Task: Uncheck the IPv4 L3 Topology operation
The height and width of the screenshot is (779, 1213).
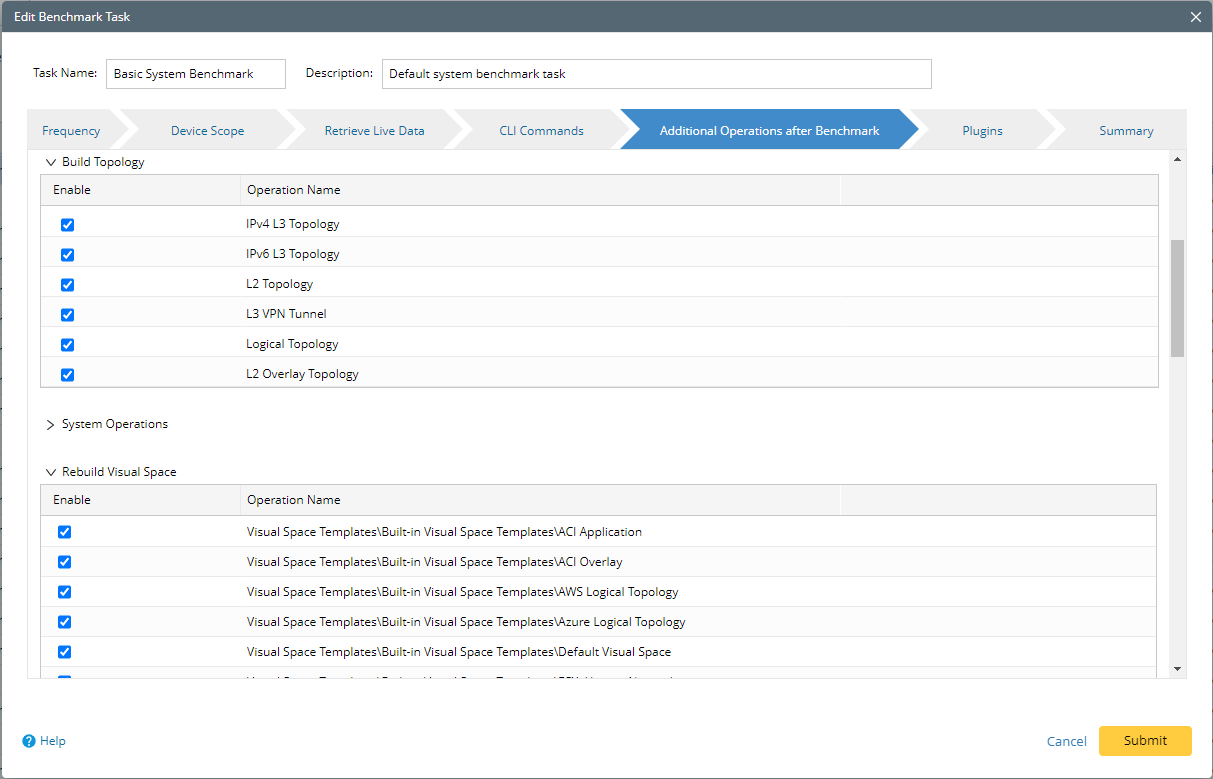Action: [67, 225]
